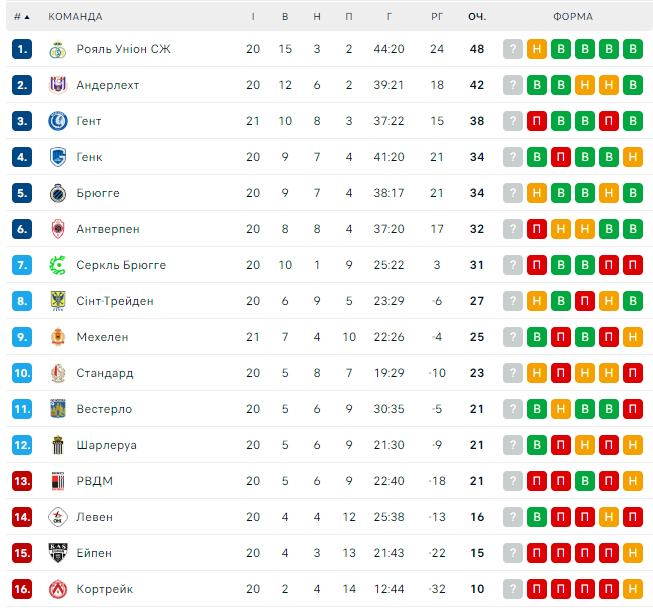Image resolution: width=653 pixels, height=613 pixels.
Task: Click the Серкль Брюгге green logo
Action: click(56, 265)
